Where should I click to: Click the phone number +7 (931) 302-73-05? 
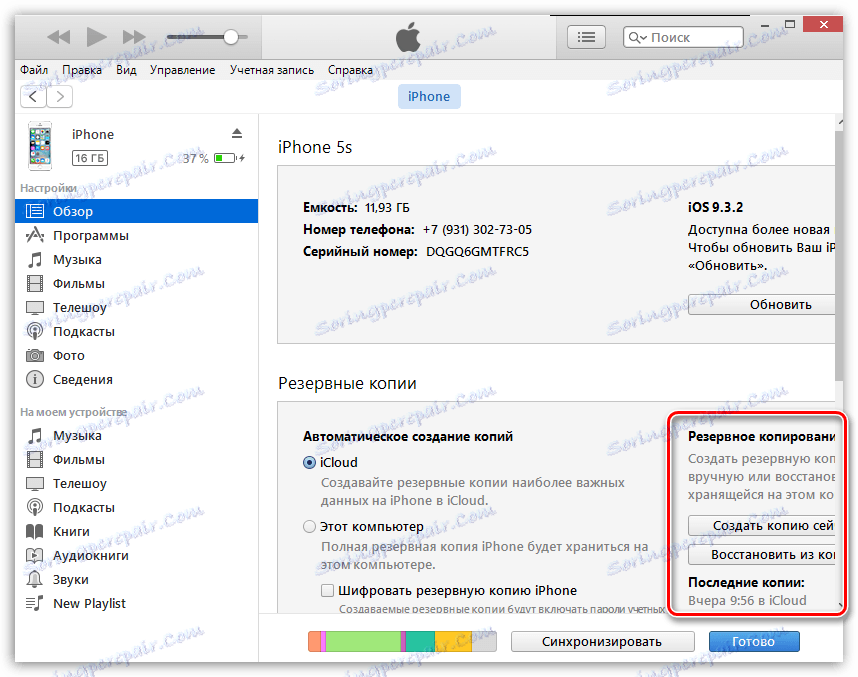click(x=477, y=230)
